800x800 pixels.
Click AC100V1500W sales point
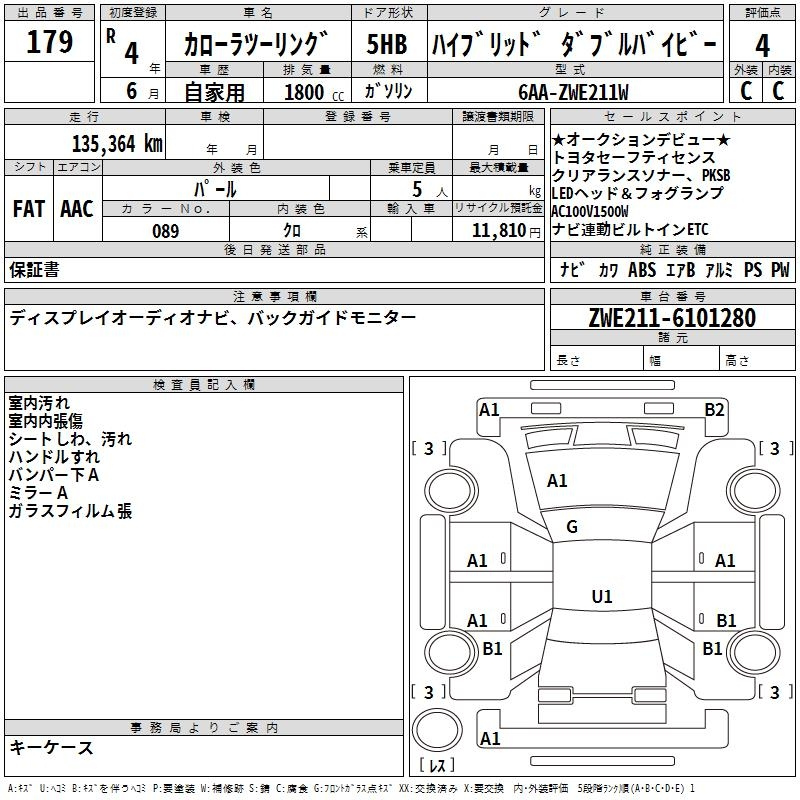590,211
